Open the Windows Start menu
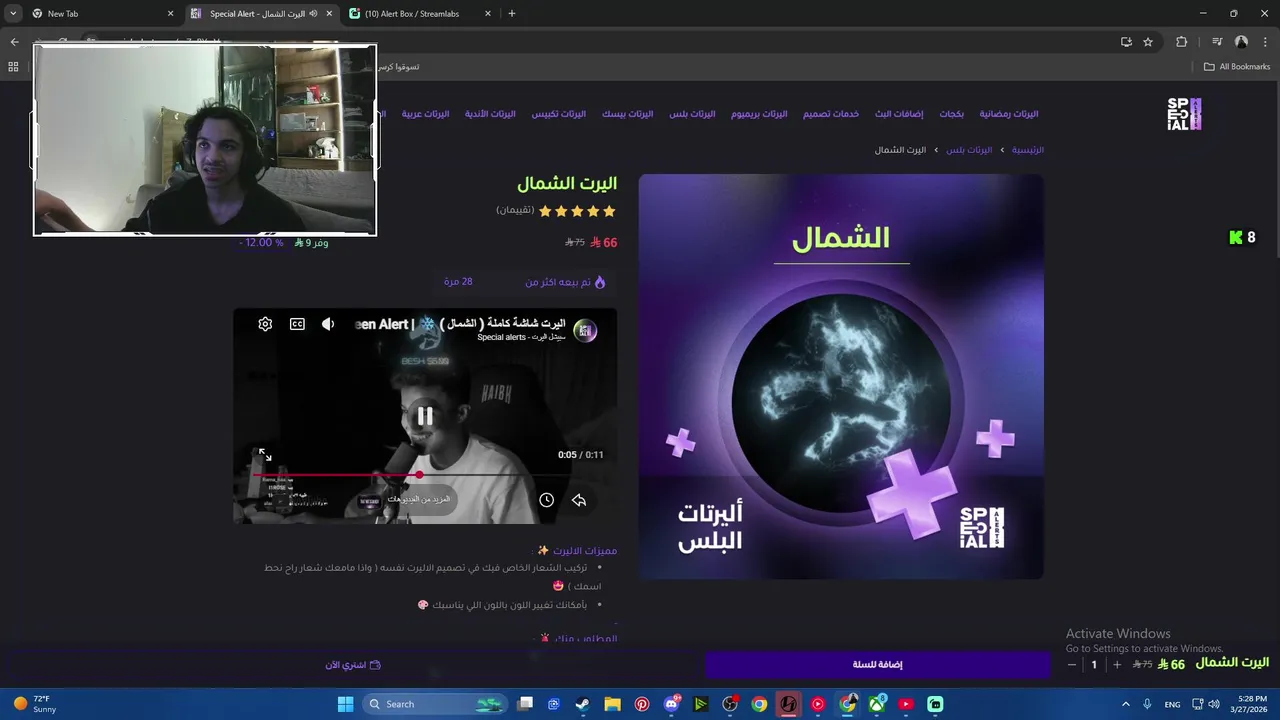 pyautogui.click(x=345, y=704)
